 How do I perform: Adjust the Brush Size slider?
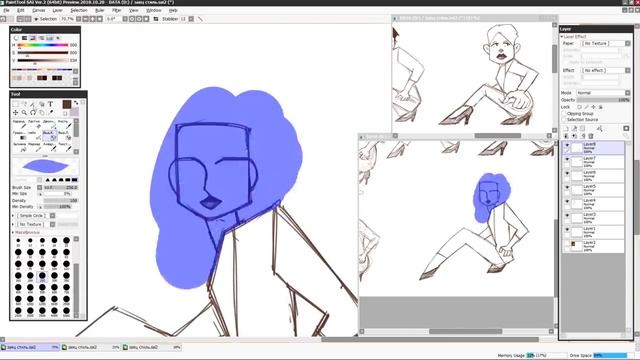click(60, 187)
